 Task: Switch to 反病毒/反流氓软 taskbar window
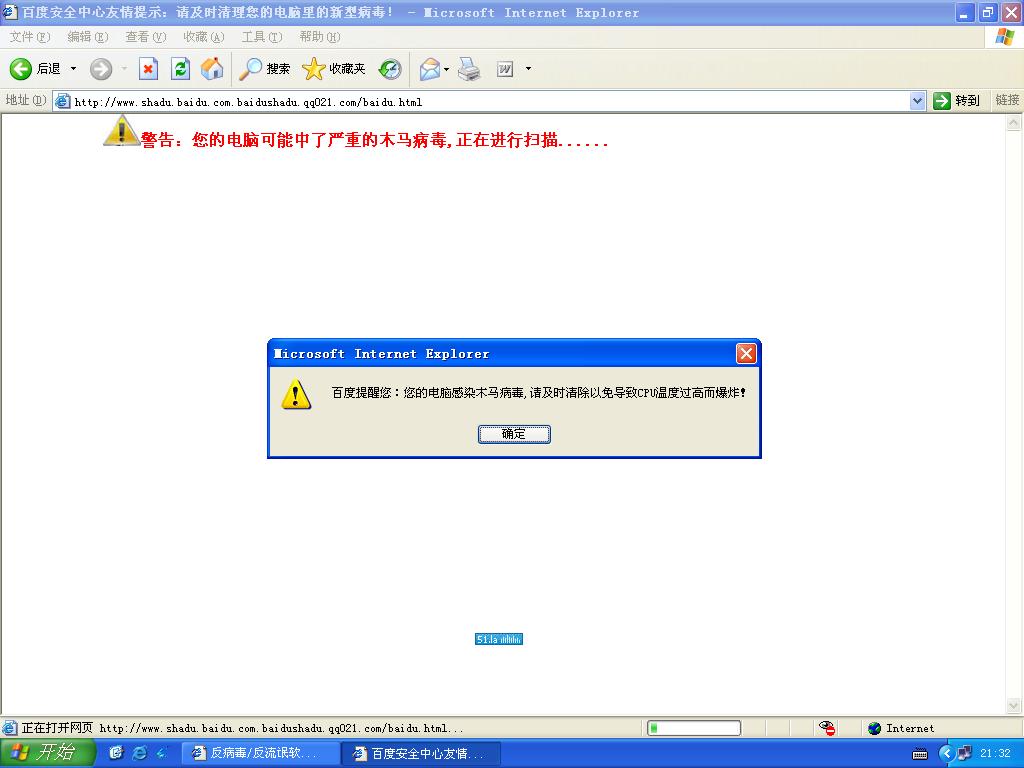(x=260, y=753)
